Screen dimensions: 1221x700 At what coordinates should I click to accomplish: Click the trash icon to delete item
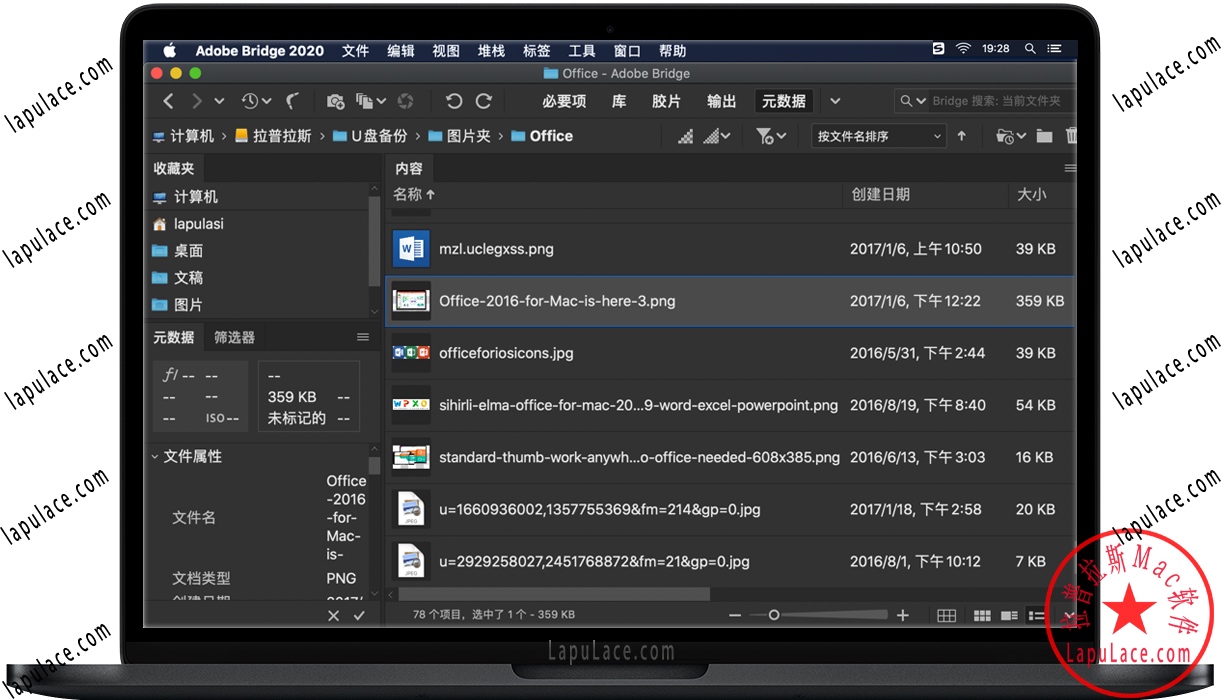[x=1071, y=135]
